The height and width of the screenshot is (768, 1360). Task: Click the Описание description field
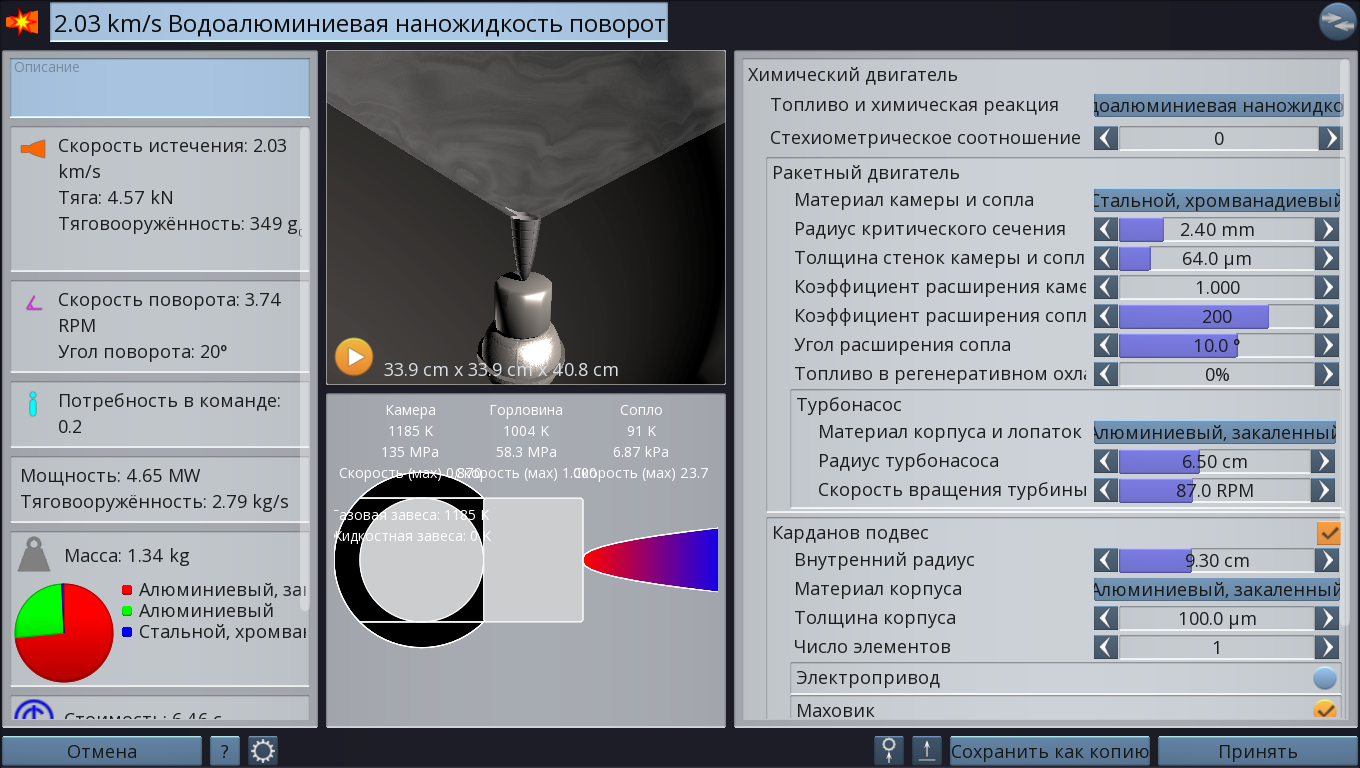click(x=160, y=88)
